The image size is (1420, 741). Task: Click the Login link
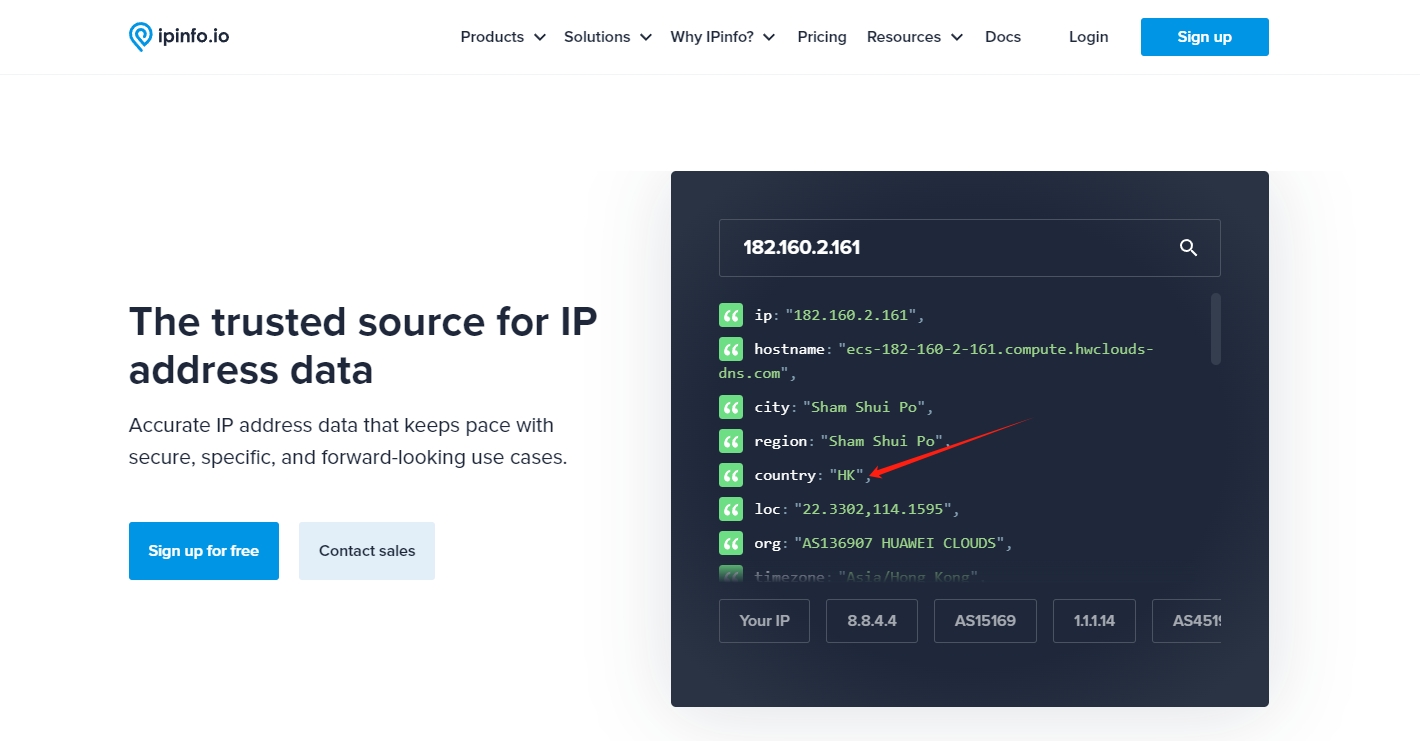point(1088,37)
